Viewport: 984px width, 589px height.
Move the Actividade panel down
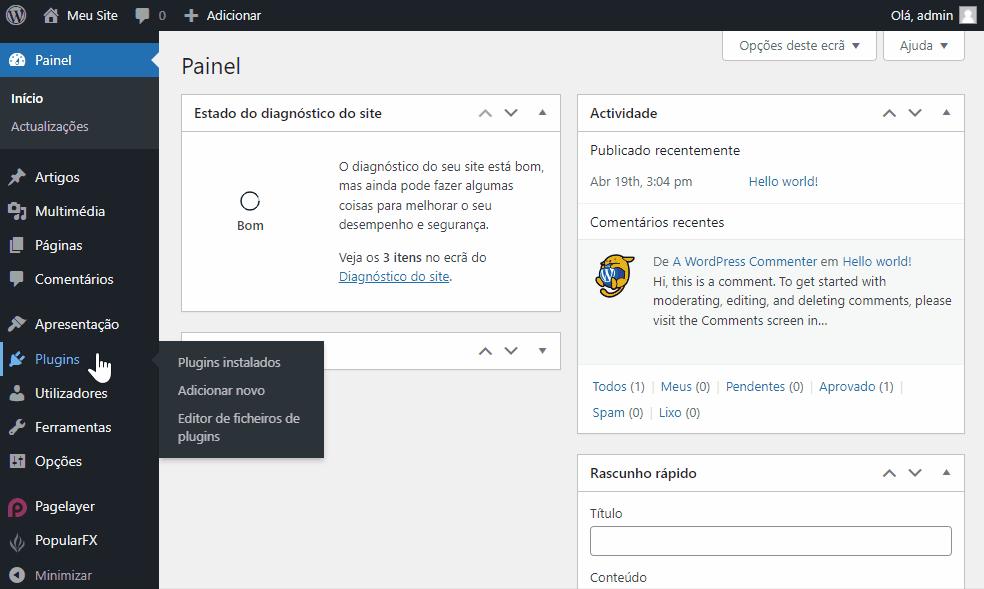tap(916, 114)
